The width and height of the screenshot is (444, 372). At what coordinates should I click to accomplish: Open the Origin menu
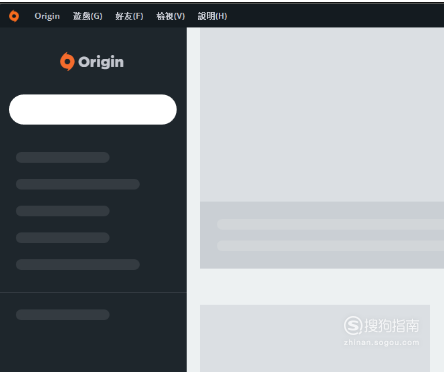(x=47, y=16)
